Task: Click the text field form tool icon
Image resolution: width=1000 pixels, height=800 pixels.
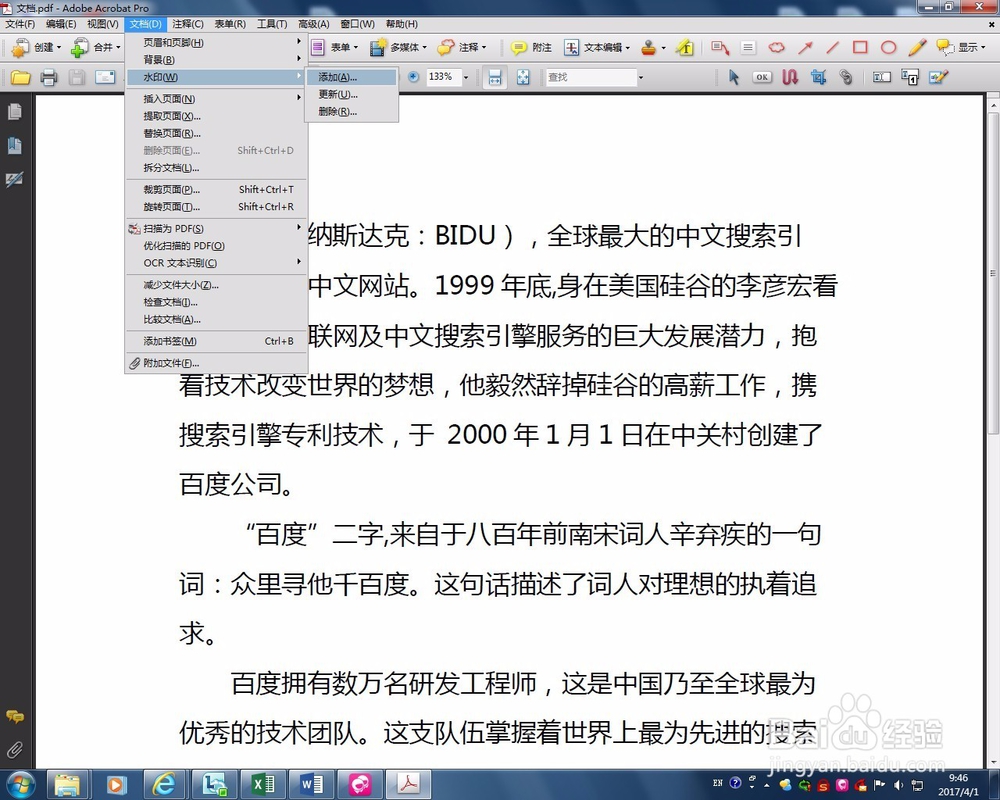Action: (882, 77)
